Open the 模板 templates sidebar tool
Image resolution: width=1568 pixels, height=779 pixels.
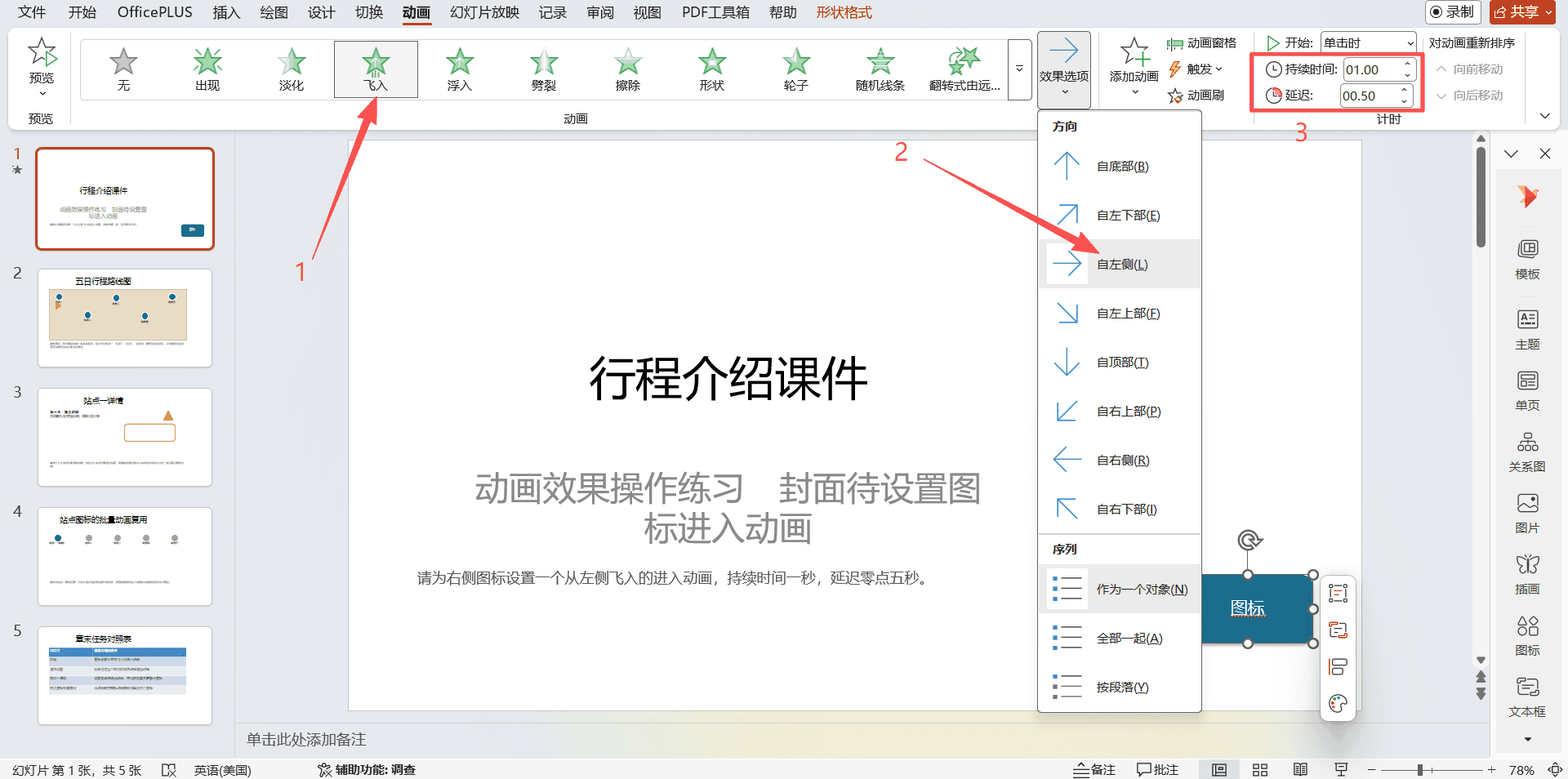1527,260
